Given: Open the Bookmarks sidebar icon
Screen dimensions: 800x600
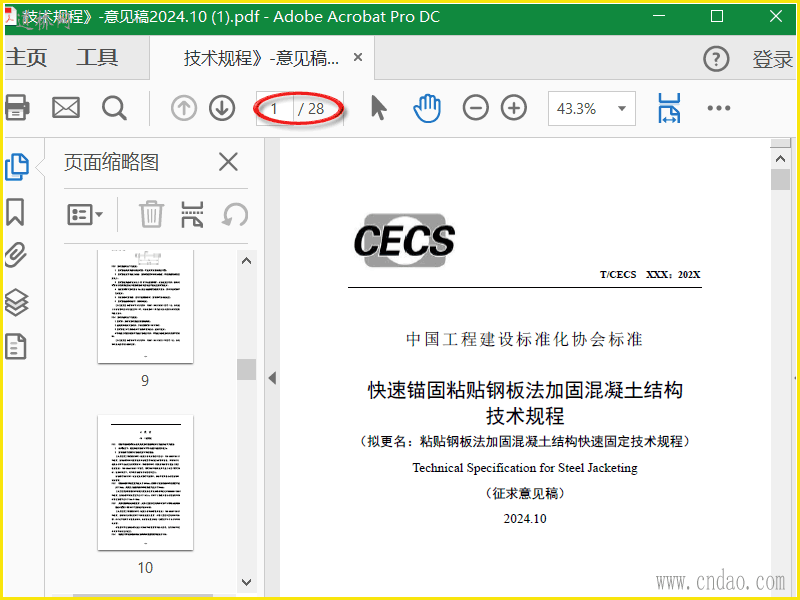Looking at the screenshot, I should 15,212.
